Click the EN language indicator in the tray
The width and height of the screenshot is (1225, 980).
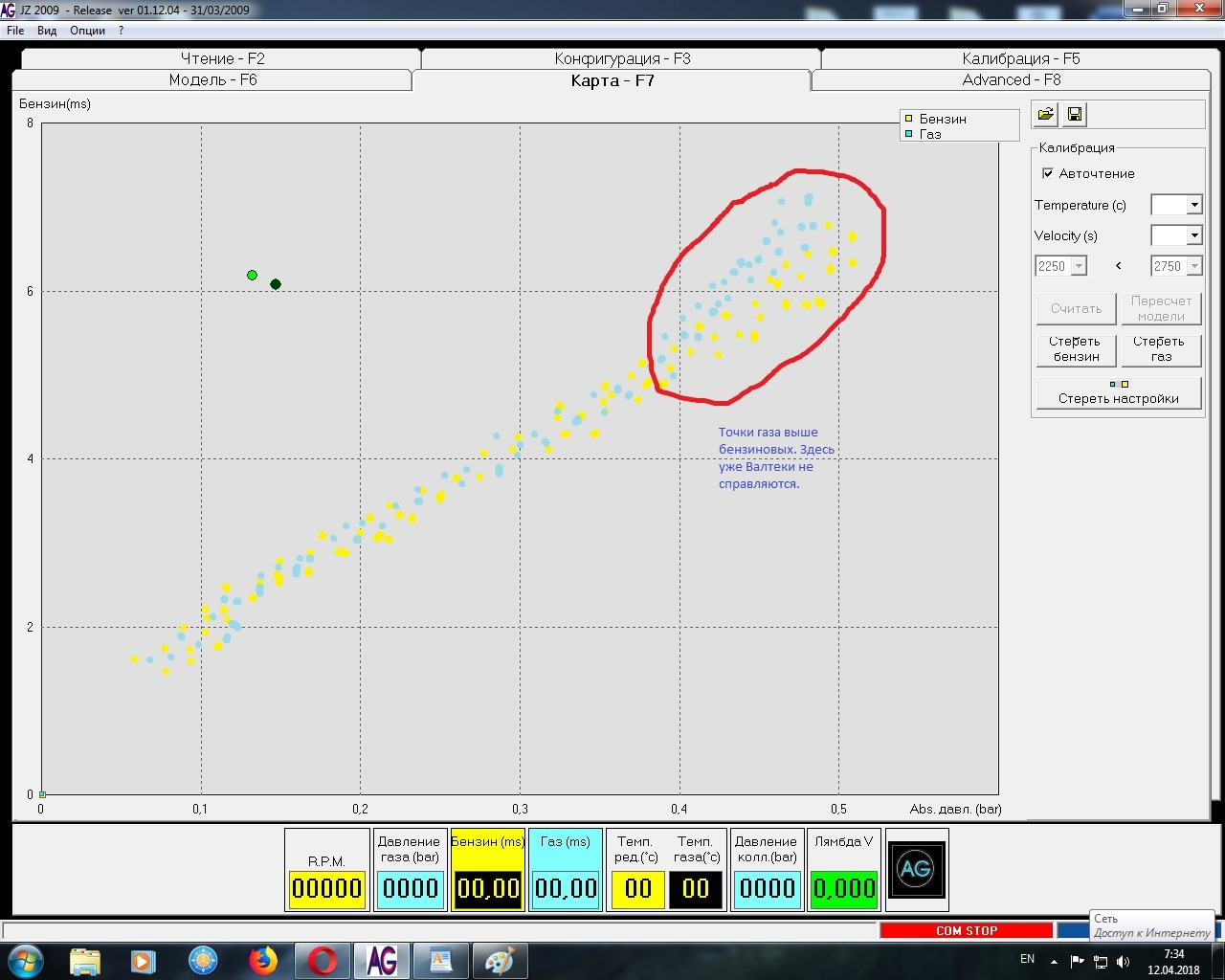(x=1027, y=959)
